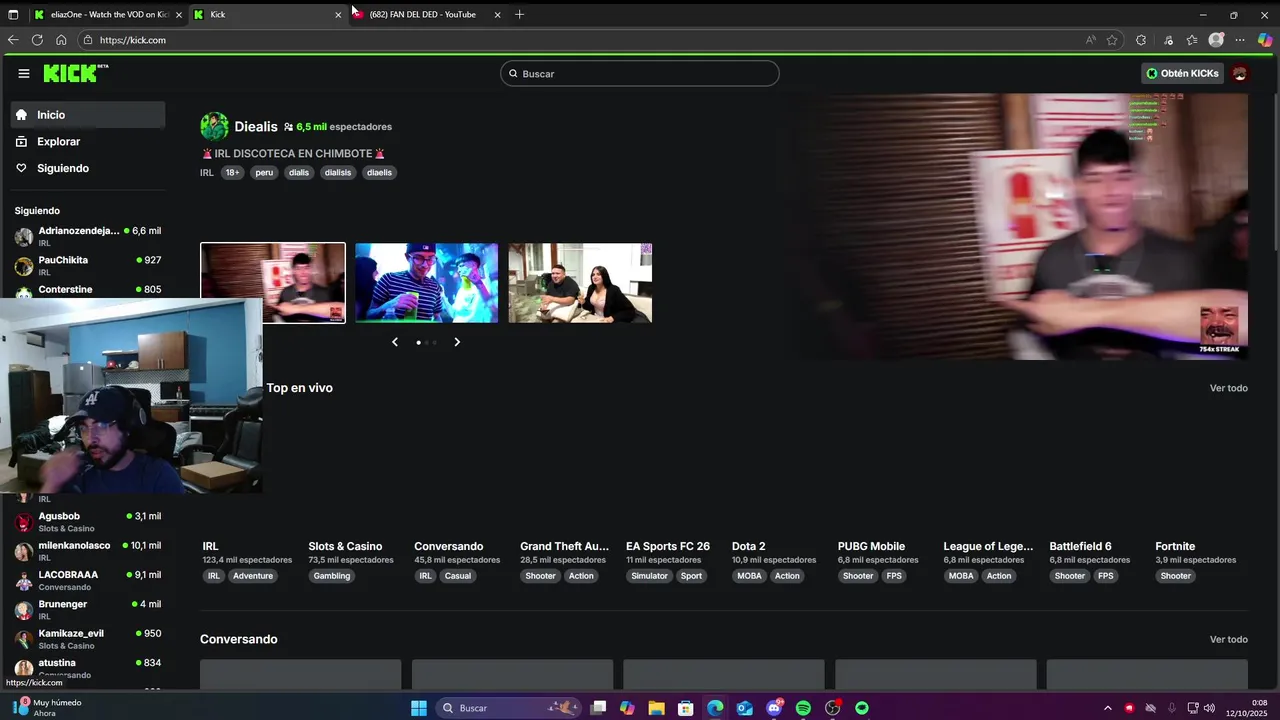Open PauChikita followed channel
The height and width of the screenshot is (720, 1280).
pyautogui.click(x=88, y=265)
